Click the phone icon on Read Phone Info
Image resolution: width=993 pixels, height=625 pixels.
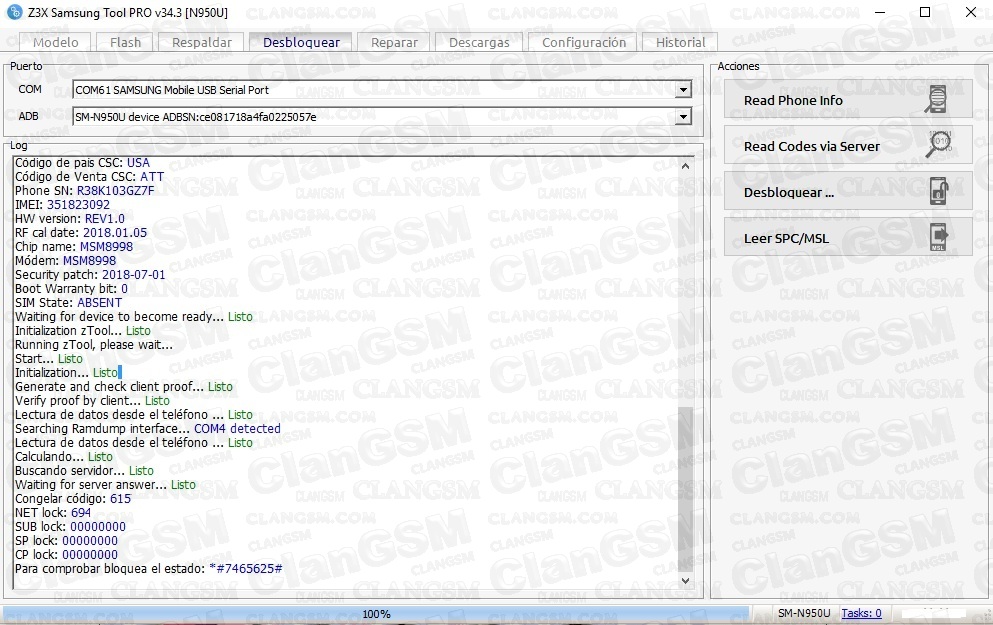pos(937,99)
